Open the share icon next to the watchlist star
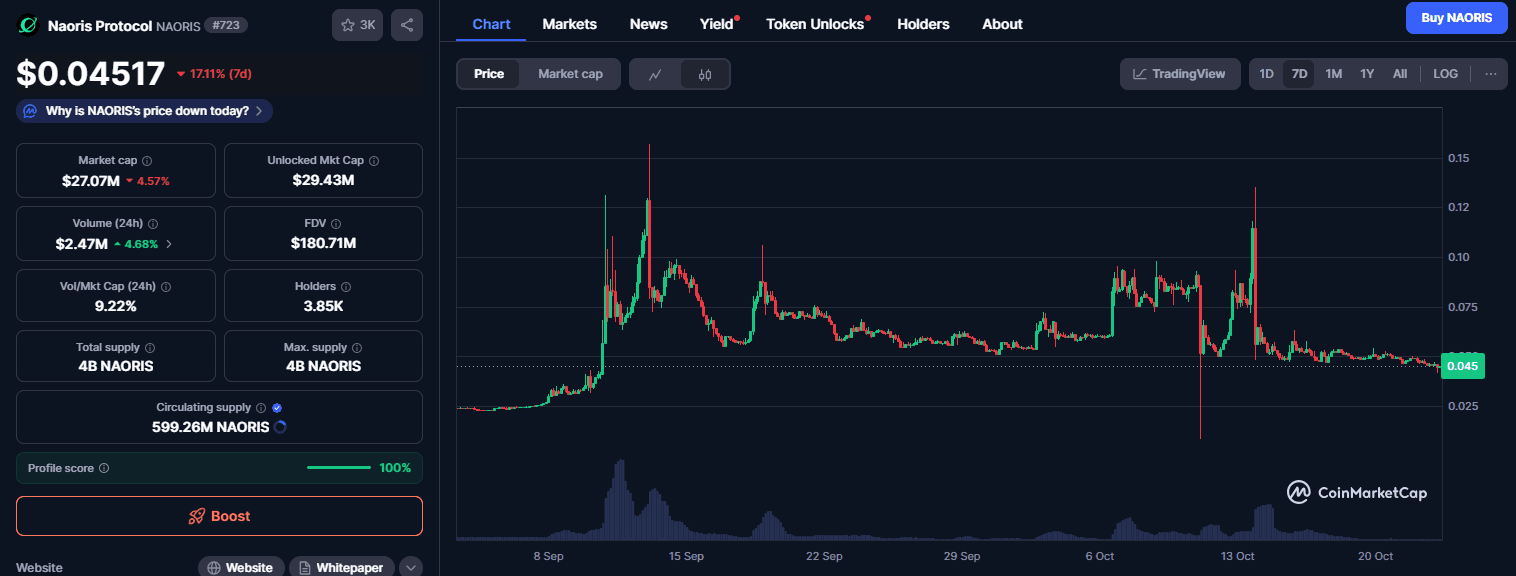1516x576 pixels. click(406, 24)
